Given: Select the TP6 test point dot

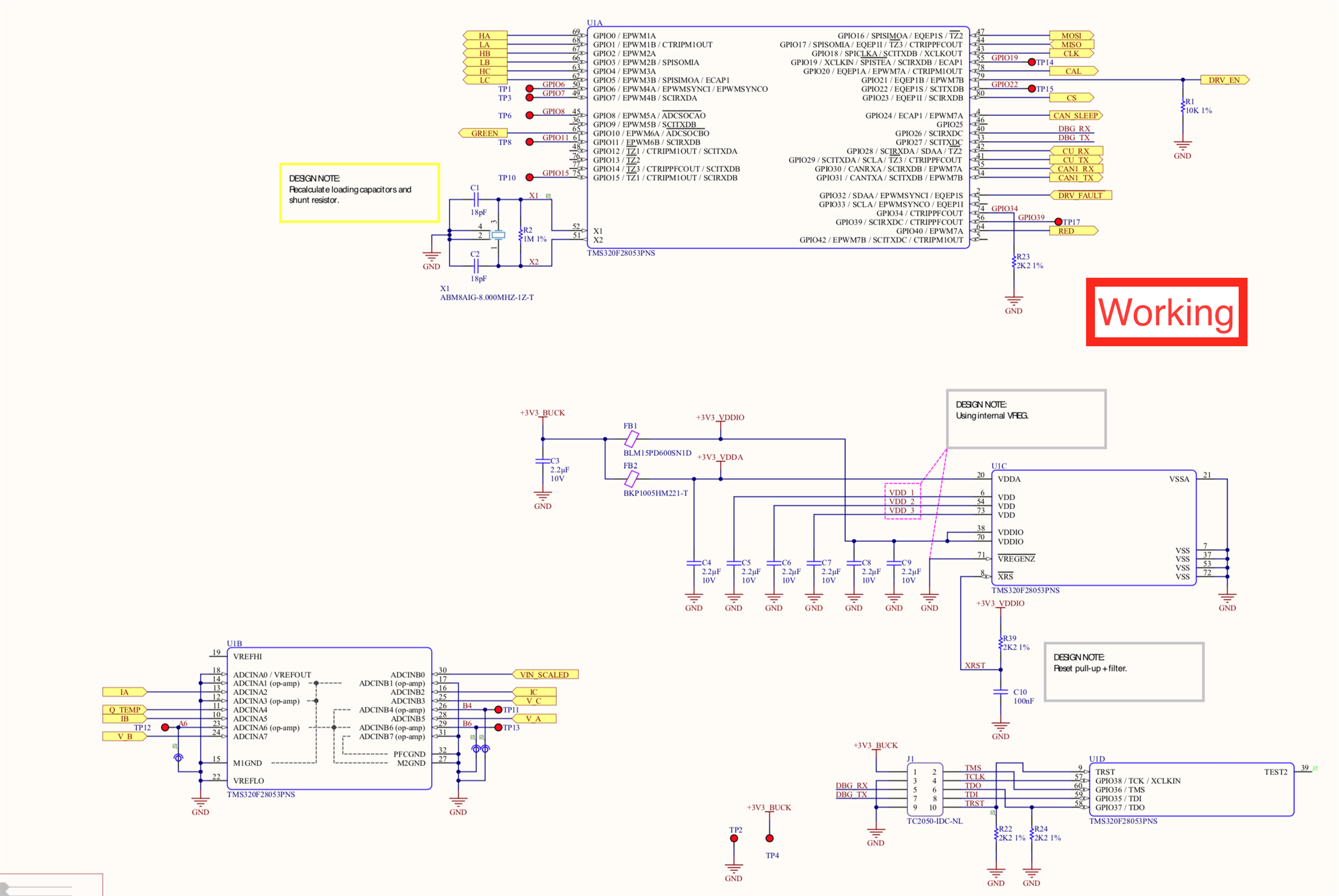Looking at the screenshot, I should [530, 115].
